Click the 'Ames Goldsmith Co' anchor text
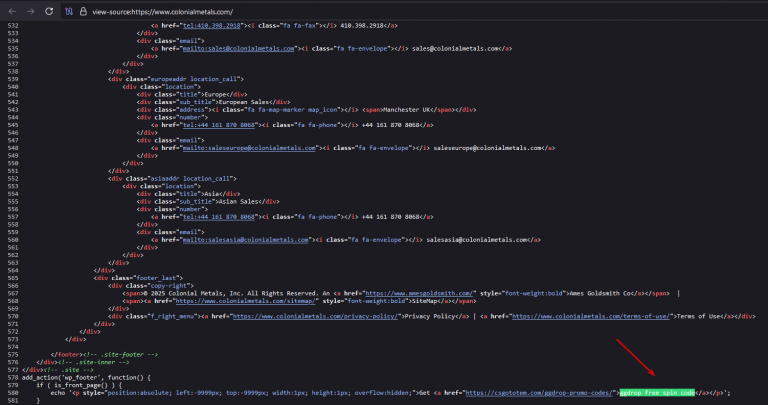 [601, 293]
